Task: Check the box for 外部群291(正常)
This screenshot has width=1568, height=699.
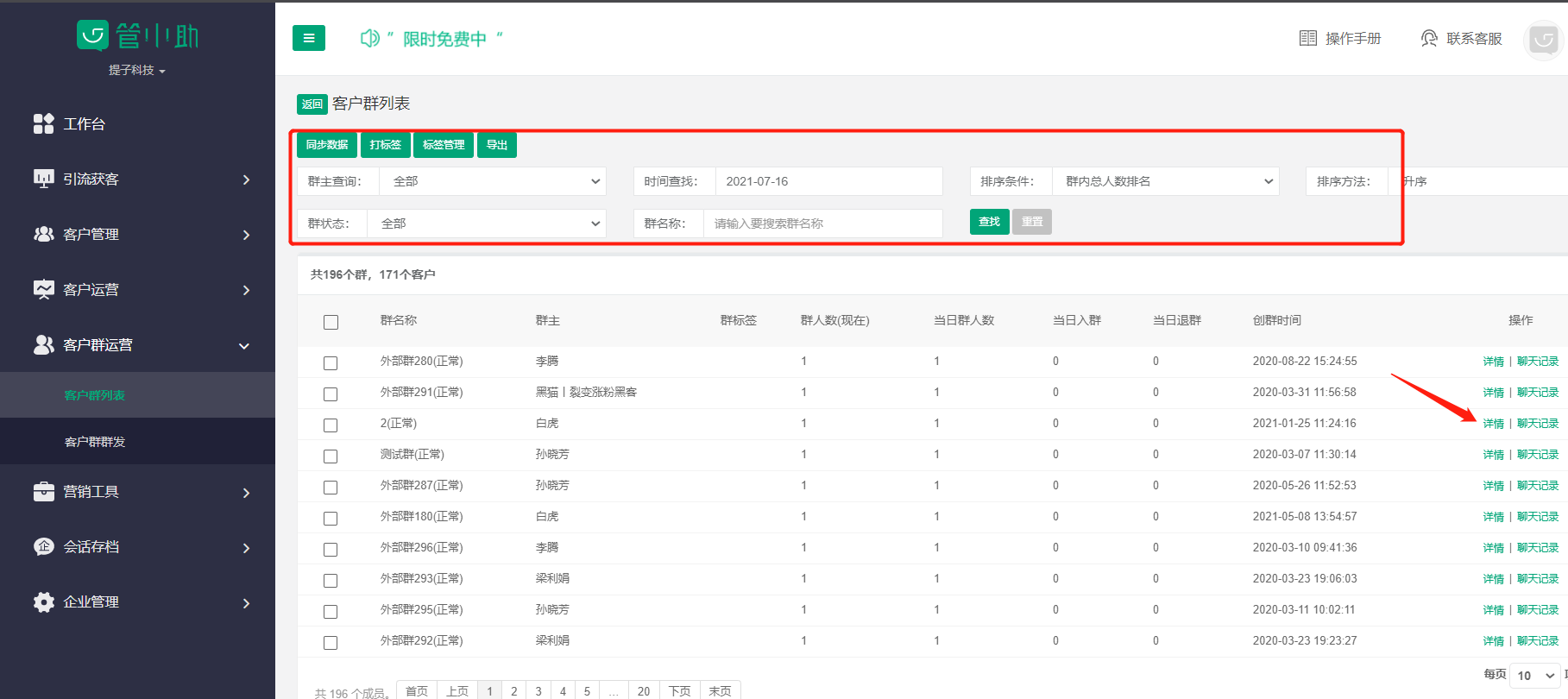Action: click(x=331, y=394)
